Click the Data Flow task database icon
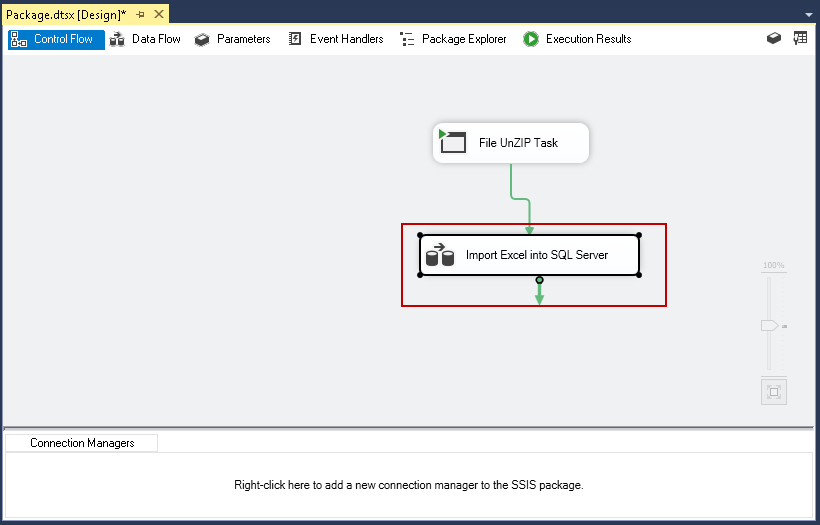The height and width of the screenshot is (525, 820). tap(439, 255)
